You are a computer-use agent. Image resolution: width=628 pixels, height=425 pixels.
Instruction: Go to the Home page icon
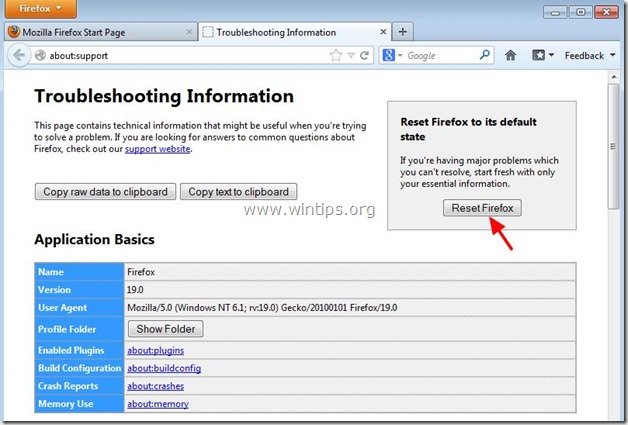[x=510, y=55]
